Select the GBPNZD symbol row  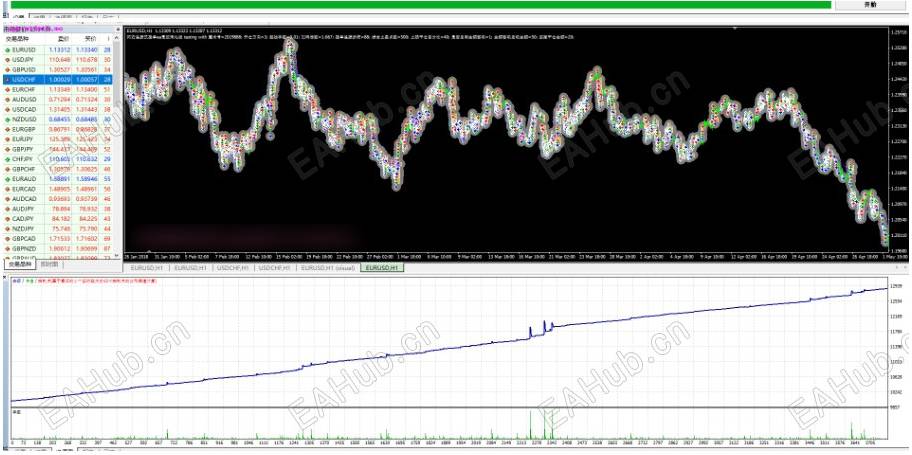click(58, 248)
